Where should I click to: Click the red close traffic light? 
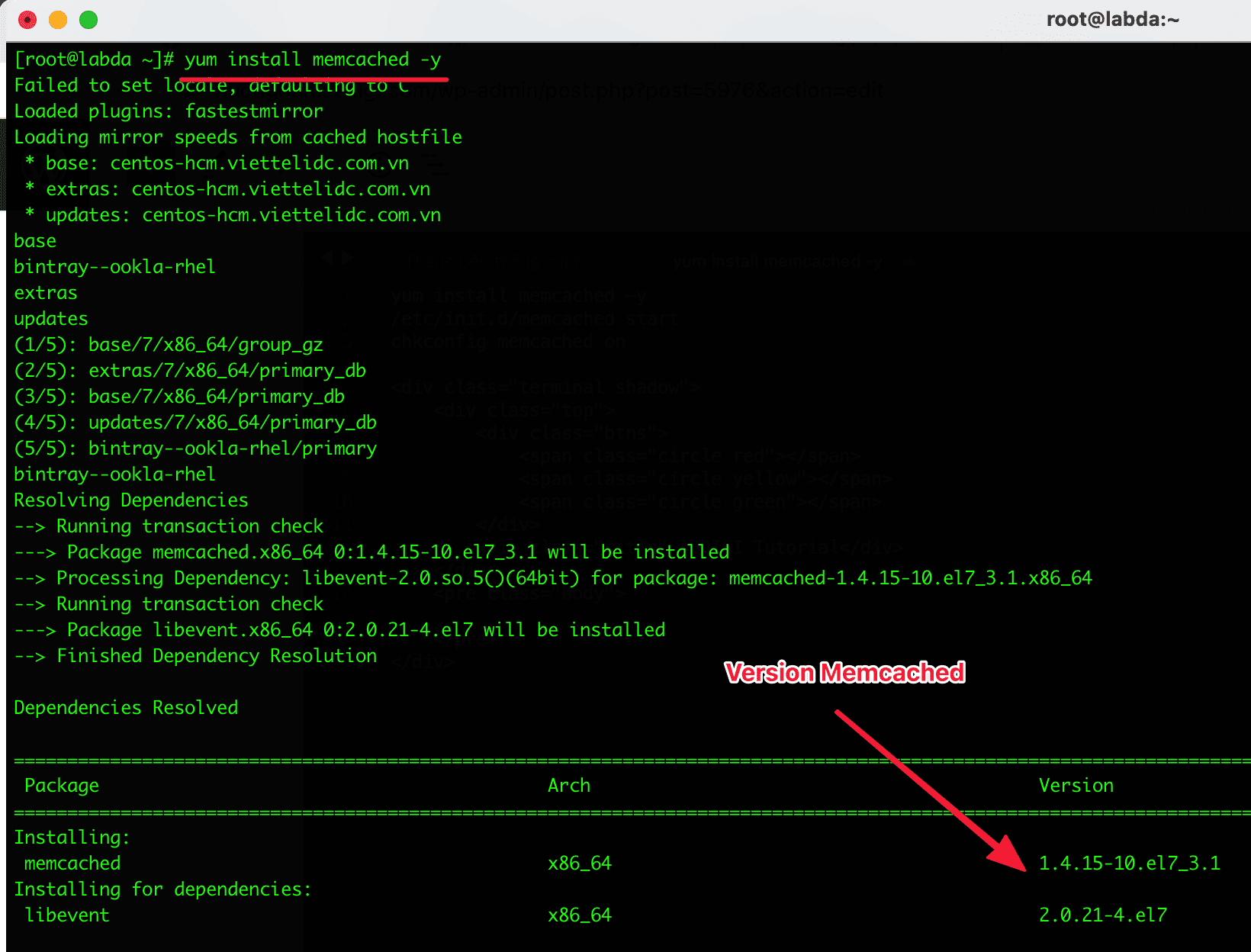(27, 19)
